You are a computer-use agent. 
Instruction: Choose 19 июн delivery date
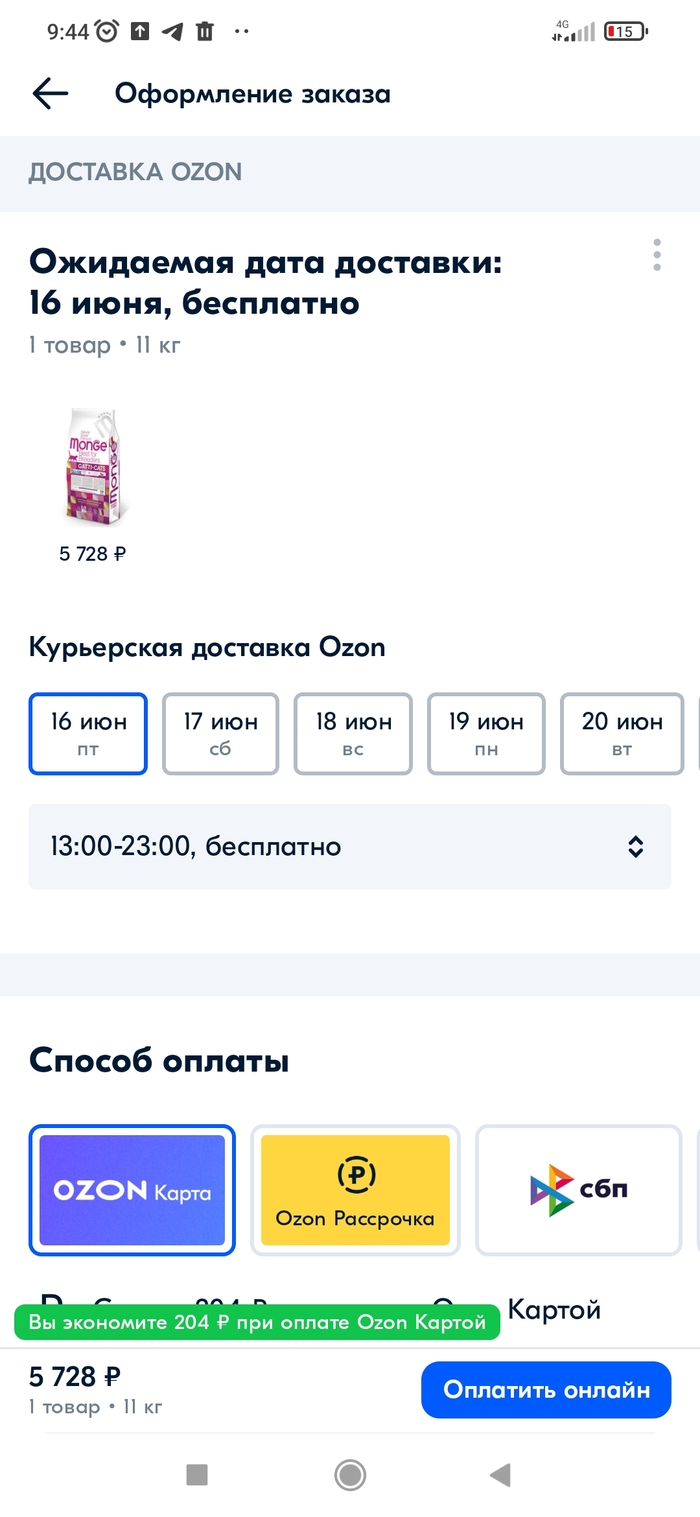click(x=486, y=733)
